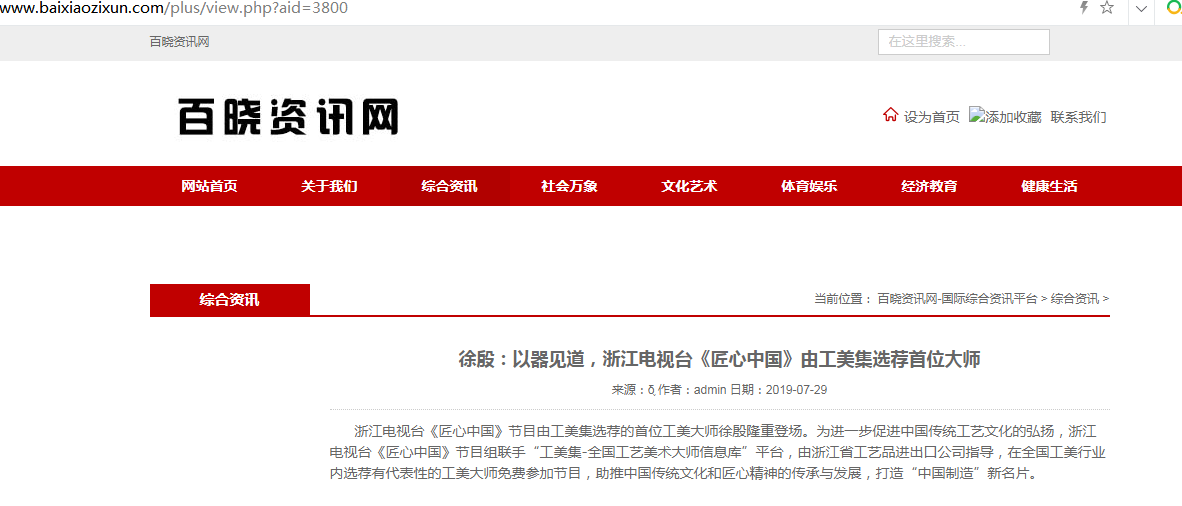Select the 综合资讯 nav item
This screenshot has width=1182, height=506.
(x=449, y=186)
